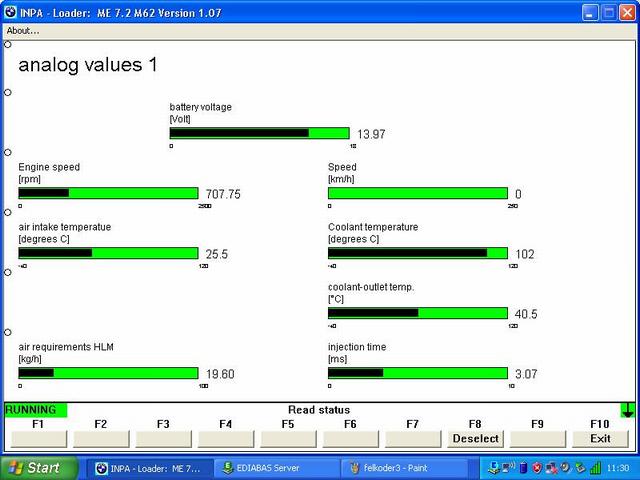
Task: Click the EDIABAS Server taskbar icon
Action: coord(229,467)
